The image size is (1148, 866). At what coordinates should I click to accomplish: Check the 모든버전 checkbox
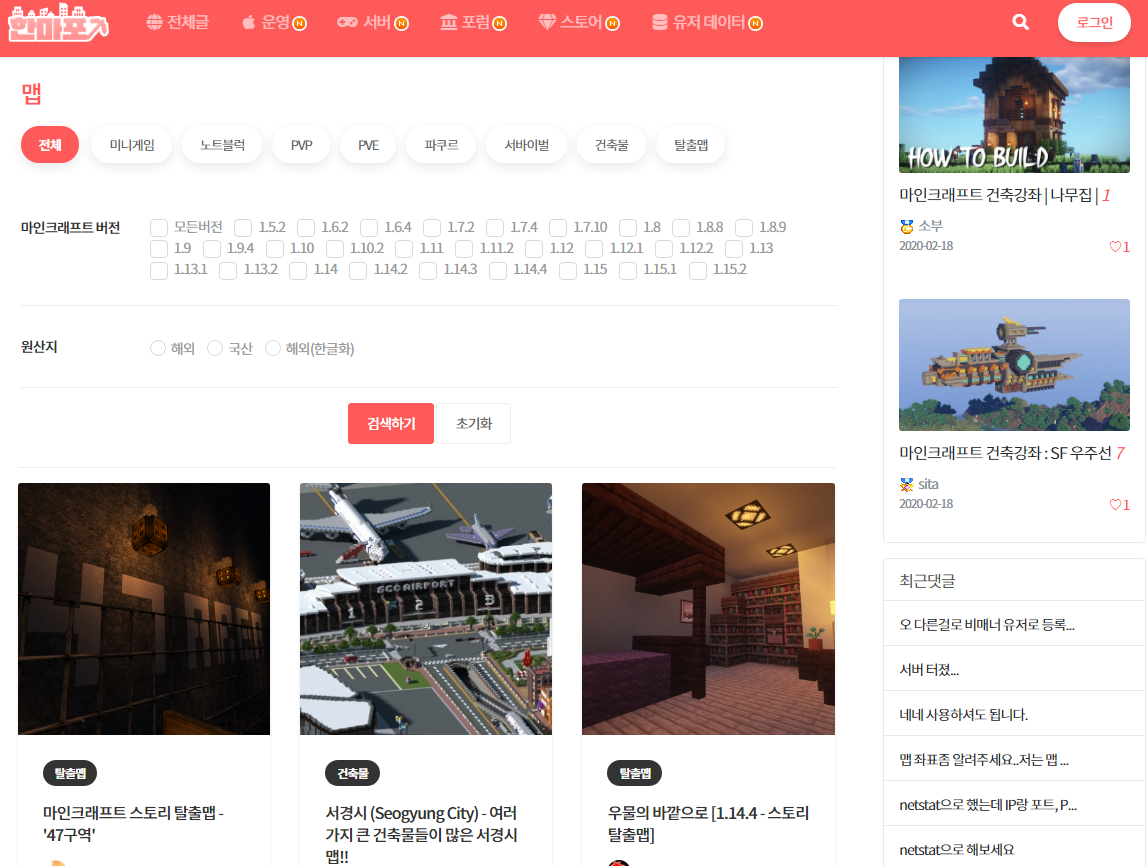pos(159,228)
